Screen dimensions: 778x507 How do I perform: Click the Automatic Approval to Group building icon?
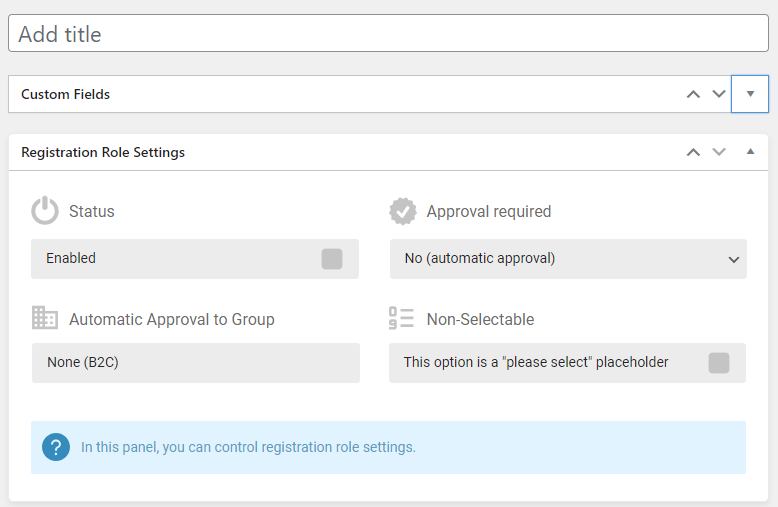tap(45, 319)
